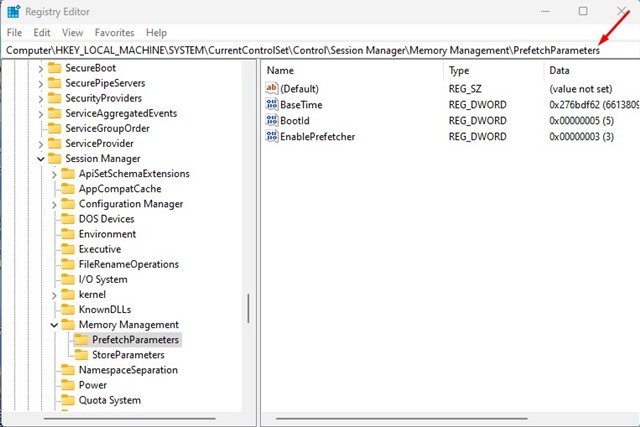The image size is (640, 427).
Task: Select the SecurePipeServers folder icon
Action: pos(54,83)
